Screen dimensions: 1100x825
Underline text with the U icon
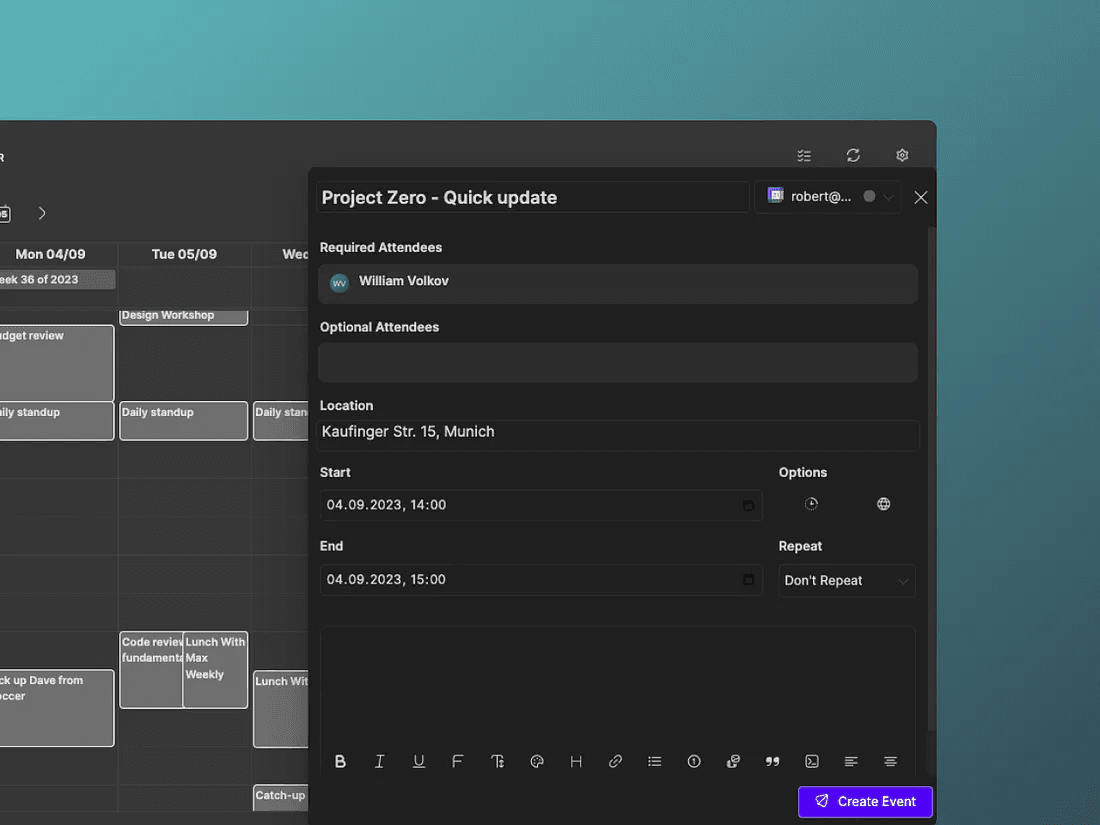click(x=419, y=761)
